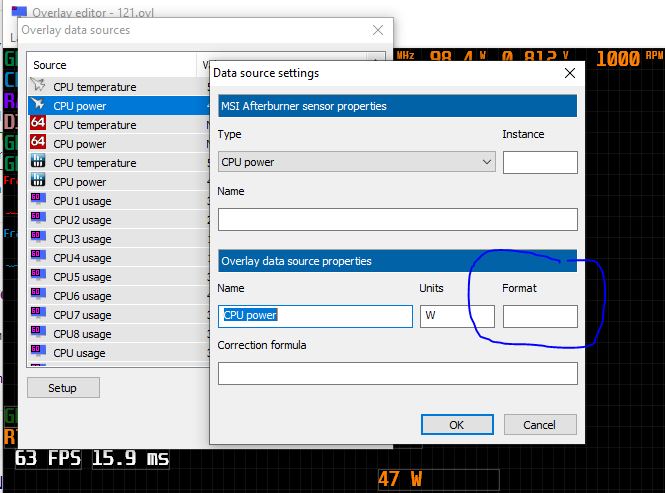Open the sensor Type dropdown showing CPU power
The width and height of the screenshot is (665, 493).
357,162
